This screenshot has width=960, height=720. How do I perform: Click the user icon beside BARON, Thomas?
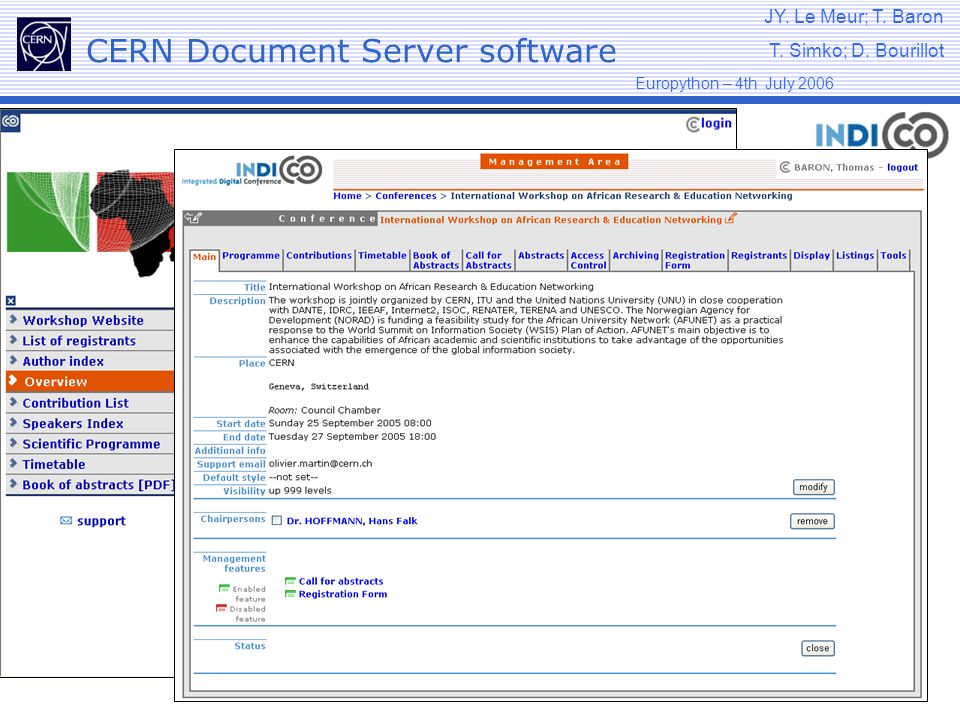click(x=785, y=167)
